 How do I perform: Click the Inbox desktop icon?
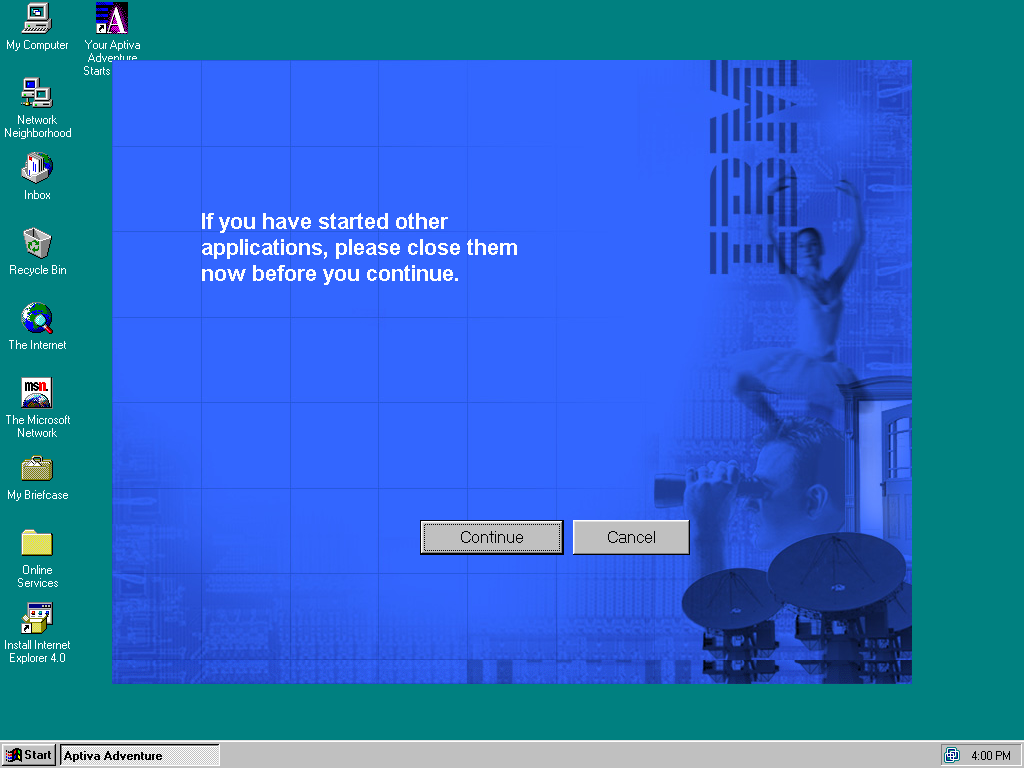[x=37, y=168]
